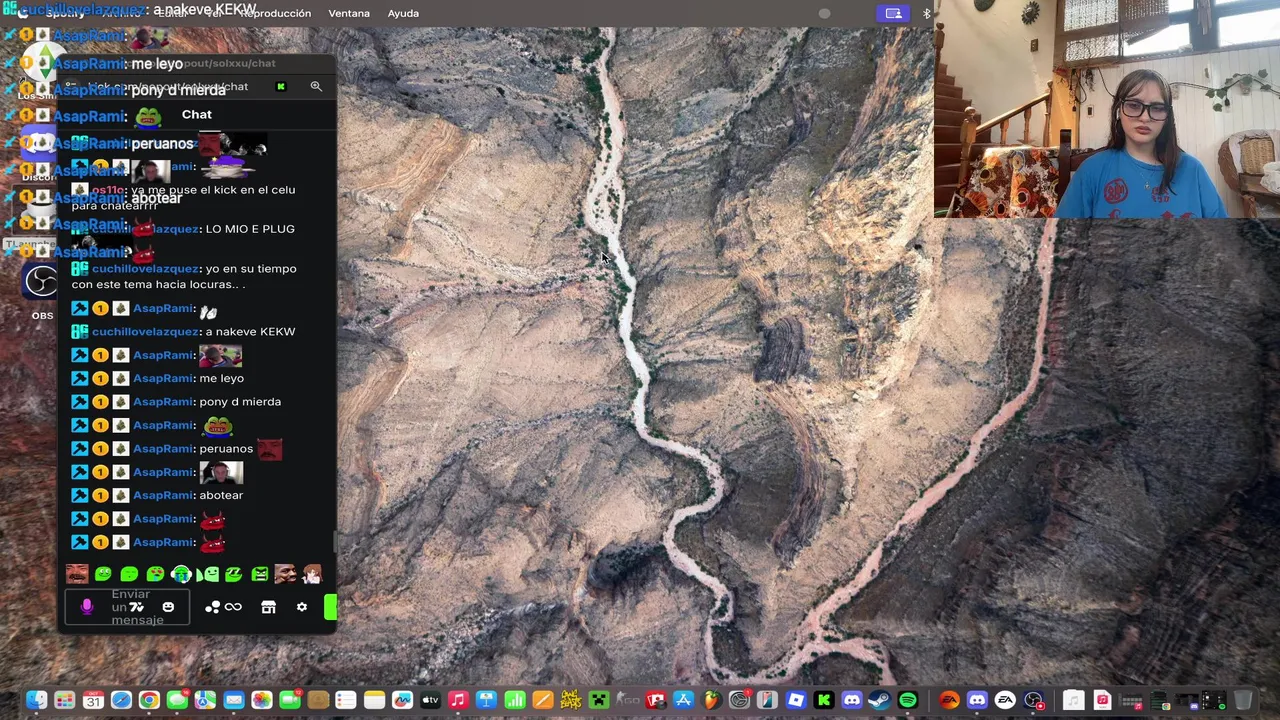Click the infinity icon below the chat

(233, 607)
